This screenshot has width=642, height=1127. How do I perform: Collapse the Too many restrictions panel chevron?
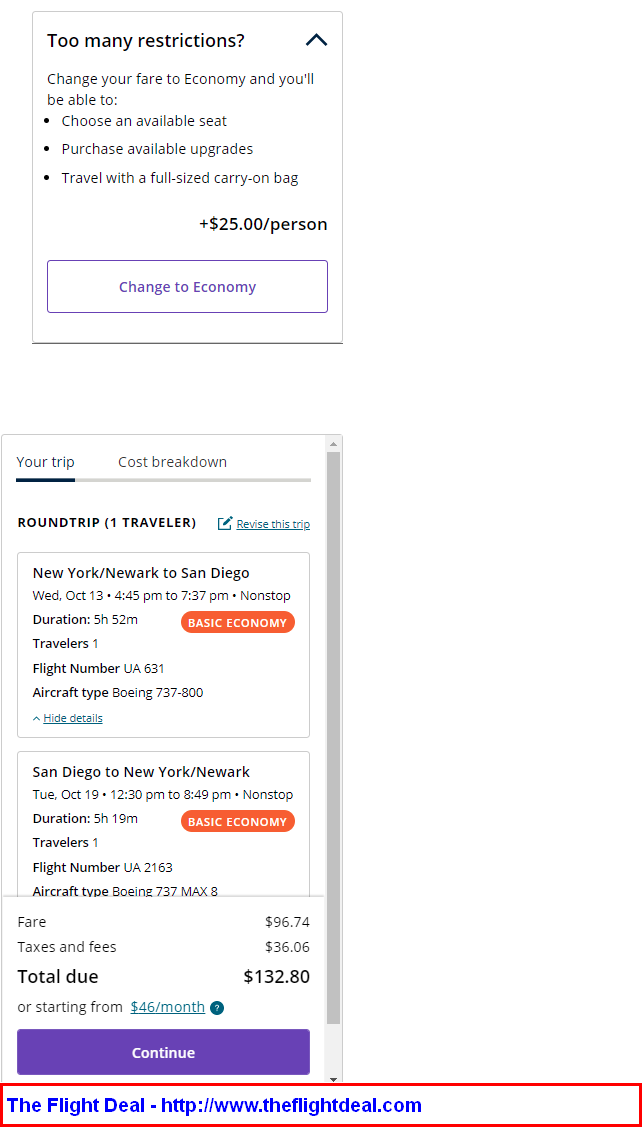[x=316, y=40]
